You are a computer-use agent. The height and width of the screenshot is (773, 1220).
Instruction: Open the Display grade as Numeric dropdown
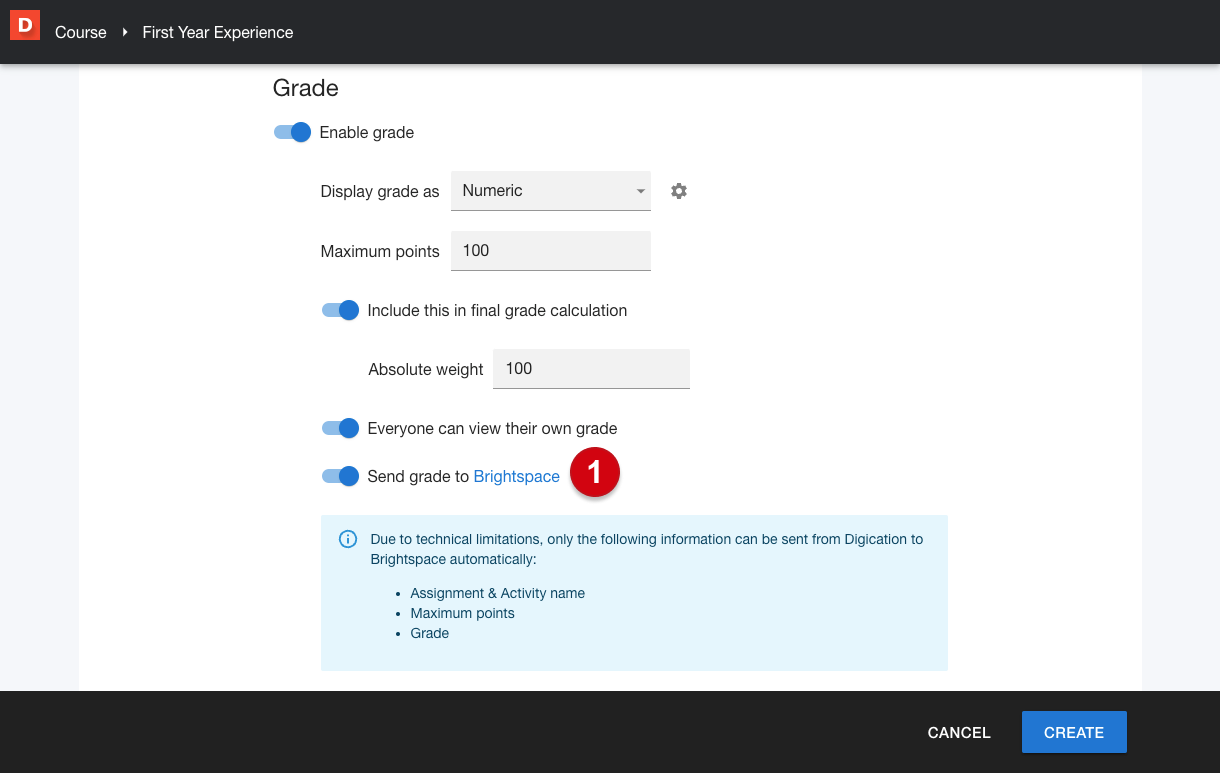click(x=551, y=191)
